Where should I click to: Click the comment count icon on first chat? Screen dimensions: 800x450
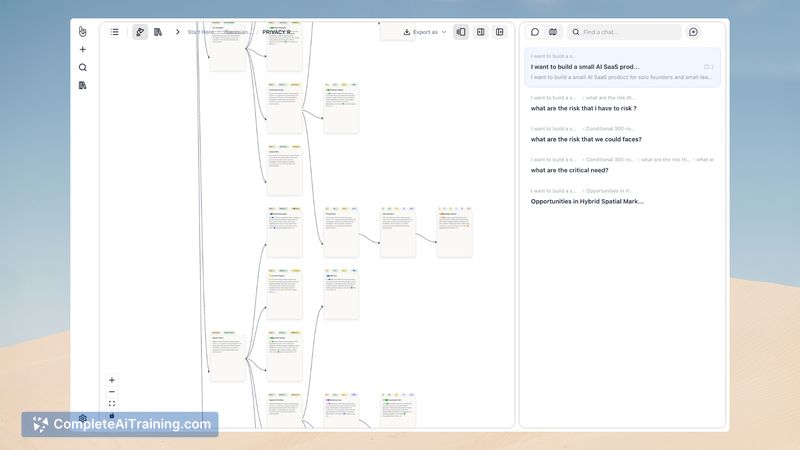(709, 67)
